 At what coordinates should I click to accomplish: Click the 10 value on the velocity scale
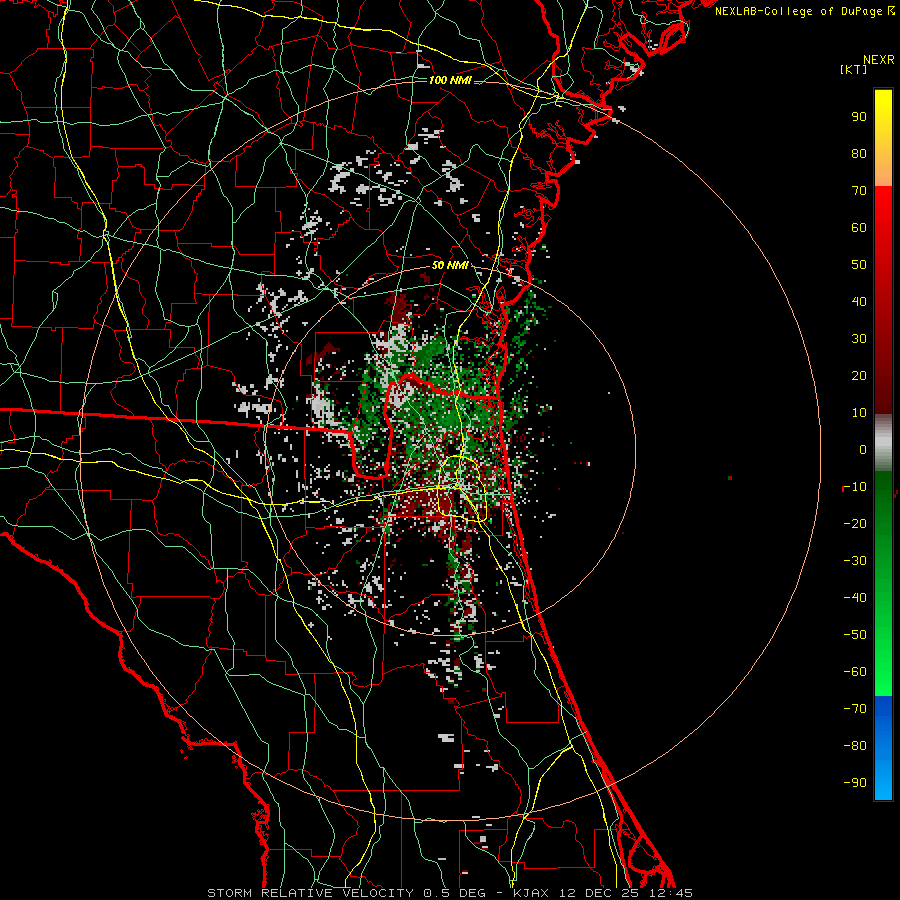859,413
